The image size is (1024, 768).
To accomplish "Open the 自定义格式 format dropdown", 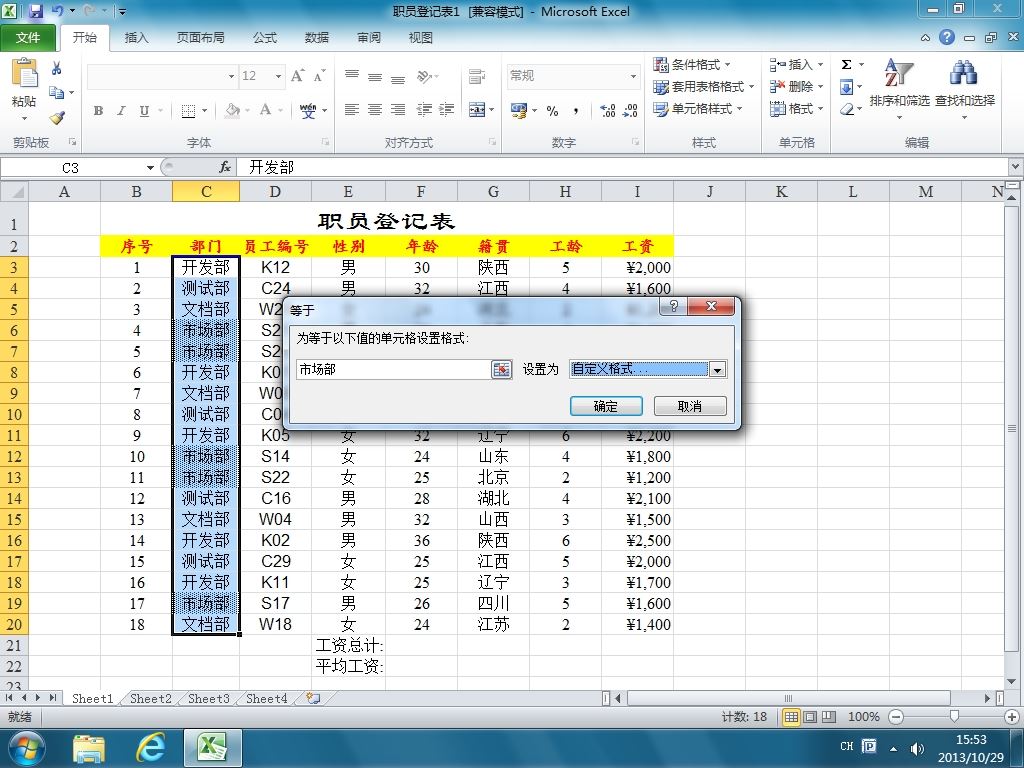I will [x=717, y=370].
